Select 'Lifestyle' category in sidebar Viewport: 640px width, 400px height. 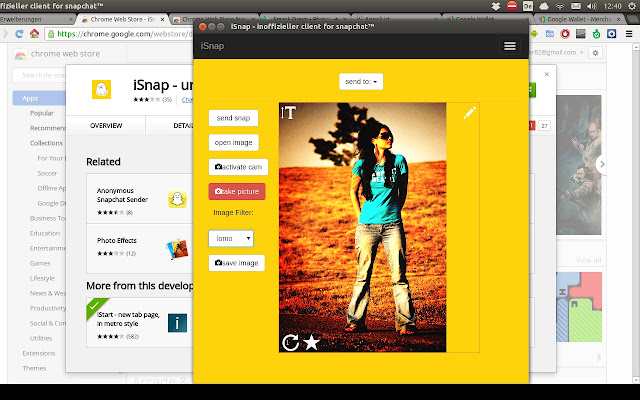(x=42, y=278)
